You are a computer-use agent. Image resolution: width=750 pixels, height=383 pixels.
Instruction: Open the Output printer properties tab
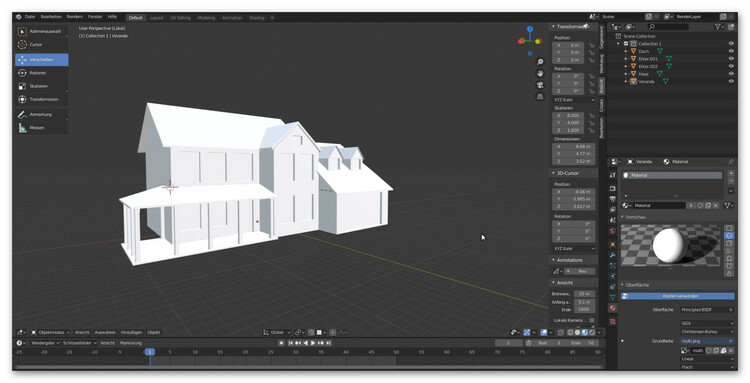(613, 199)
